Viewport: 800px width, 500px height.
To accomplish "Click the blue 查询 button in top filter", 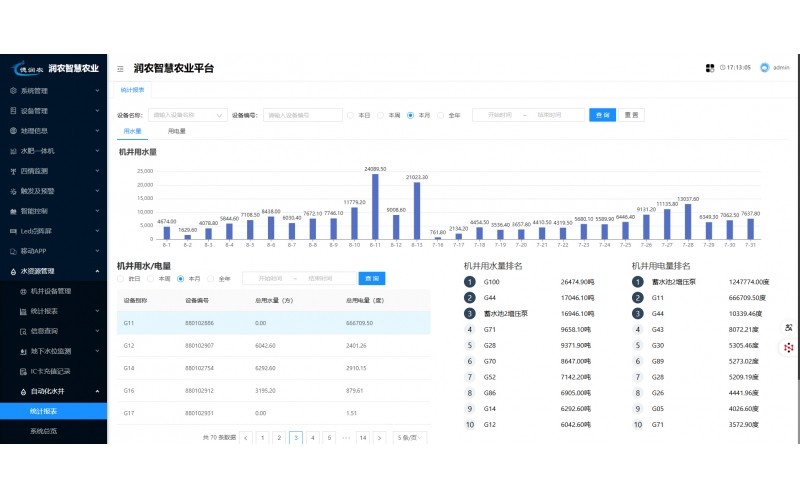I will [x=602, y=115].
